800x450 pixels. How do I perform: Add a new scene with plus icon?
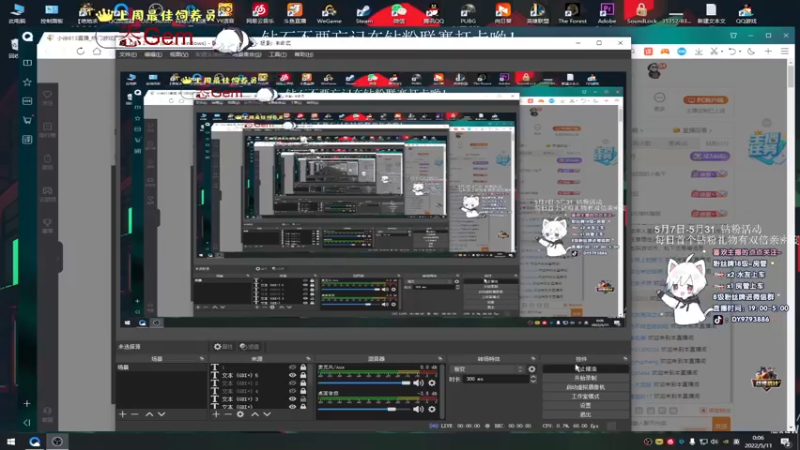122,414
